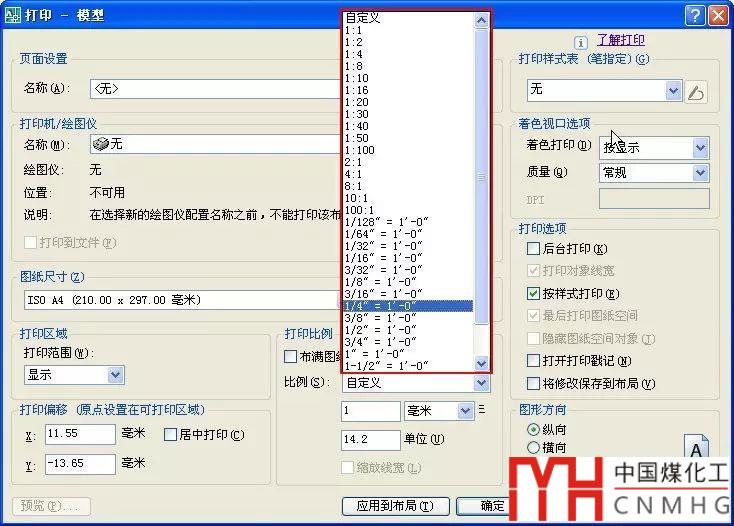Image resolution: width=734 pixels, height=526 pixels.
Task: Choose scale 3/4" = 1'-0" in list
Action: pos(408,342)
